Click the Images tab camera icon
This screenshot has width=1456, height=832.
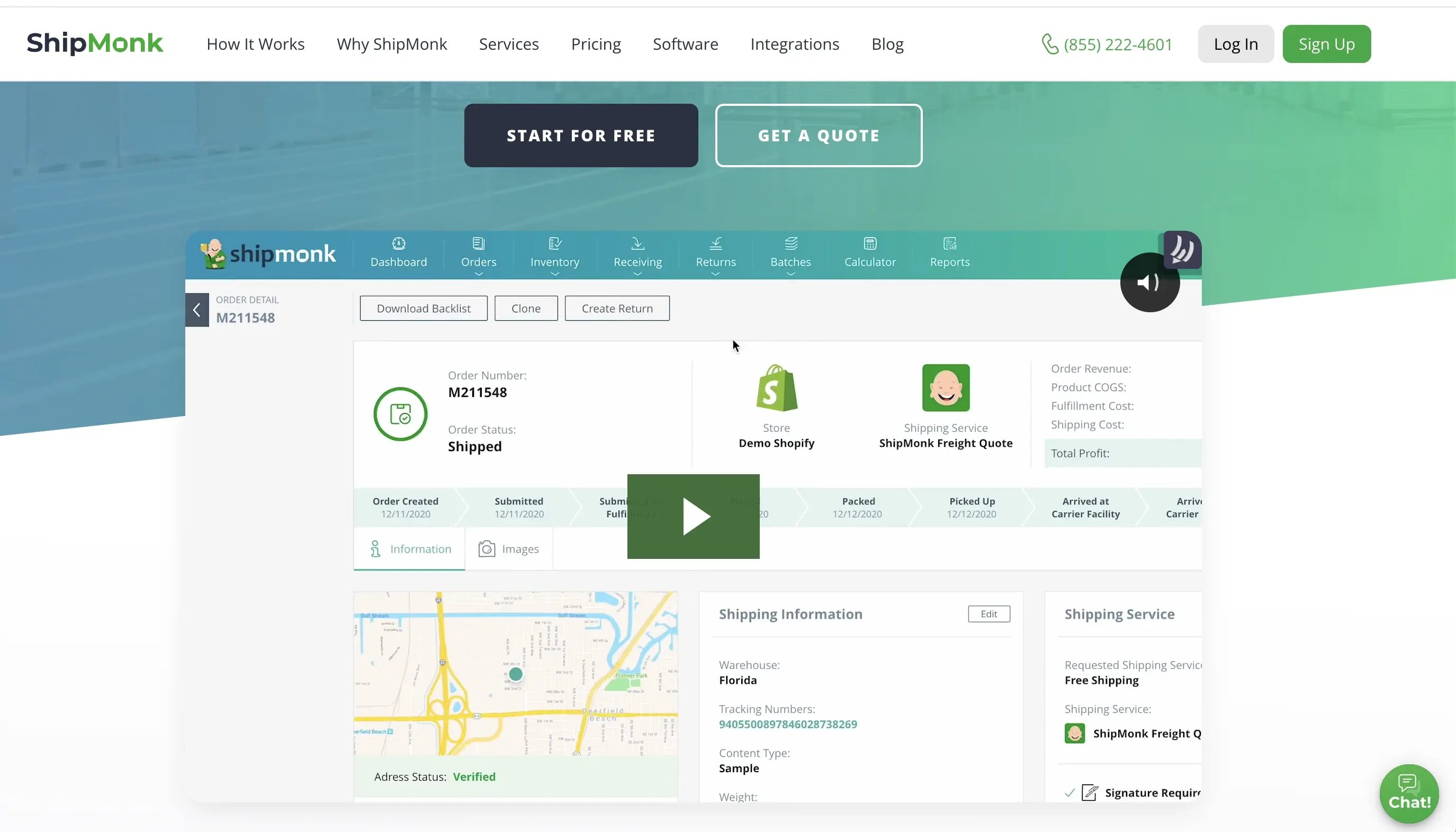[x=487, y=548]
